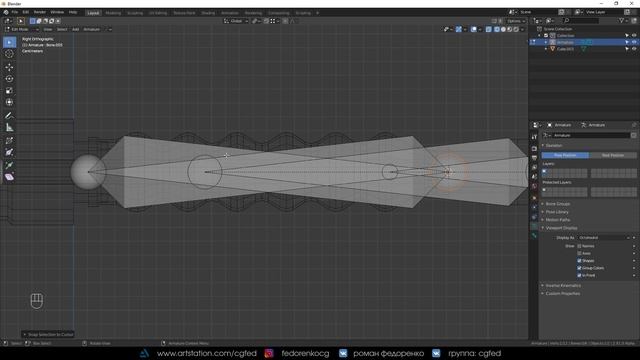Pin the properties editor context
Image resolution: width=640 pixels, height=360 pixels.
coord(634,125)
